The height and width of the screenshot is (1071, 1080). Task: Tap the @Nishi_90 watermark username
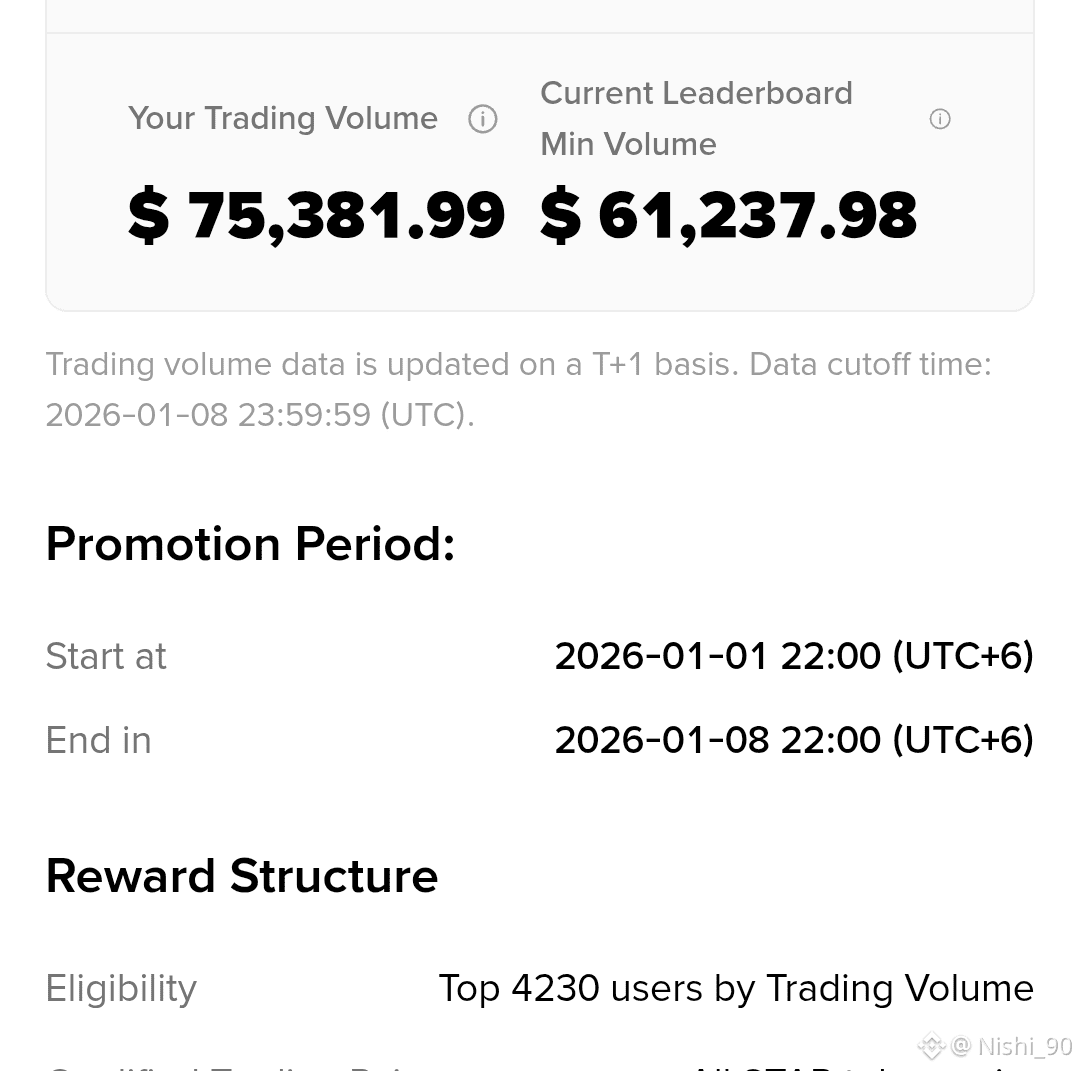click(1011, 1046)
